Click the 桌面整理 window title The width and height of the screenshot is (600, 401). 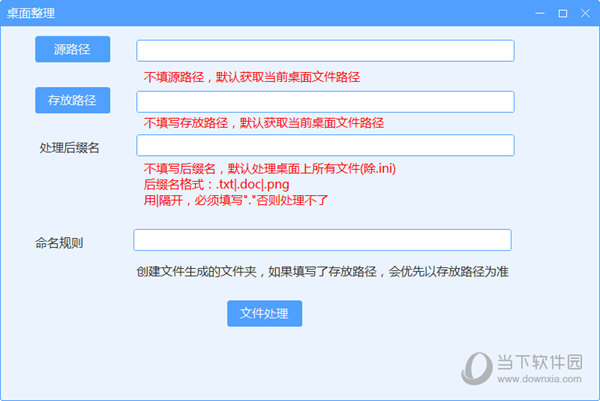(31, 13)
